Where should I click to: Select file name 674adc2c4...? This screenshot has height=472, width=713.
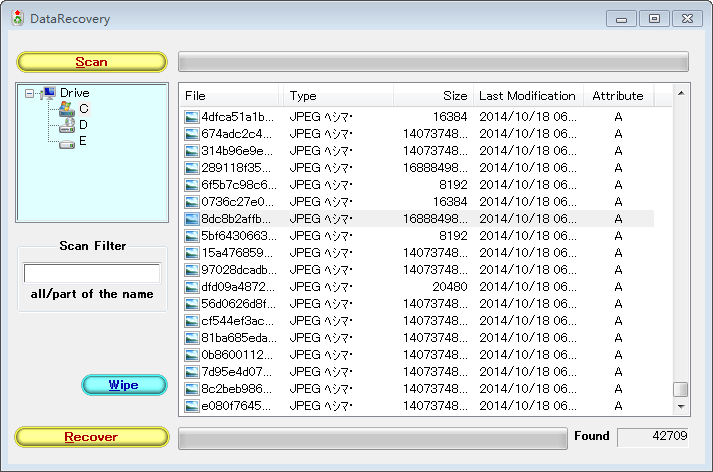(x=236, y=134)
